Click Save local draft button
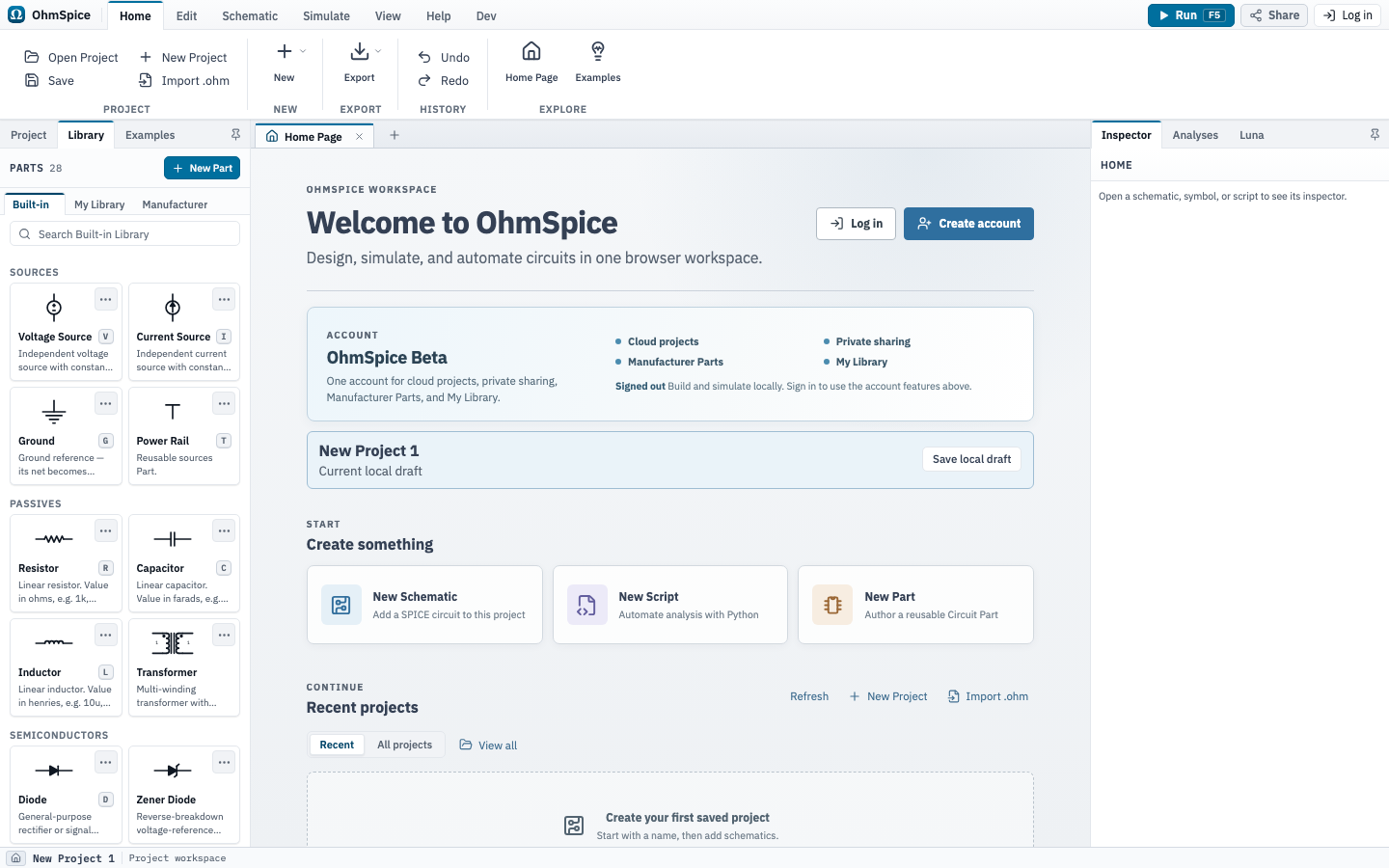This screenshot has height=868, width=1389. [971, 459]
